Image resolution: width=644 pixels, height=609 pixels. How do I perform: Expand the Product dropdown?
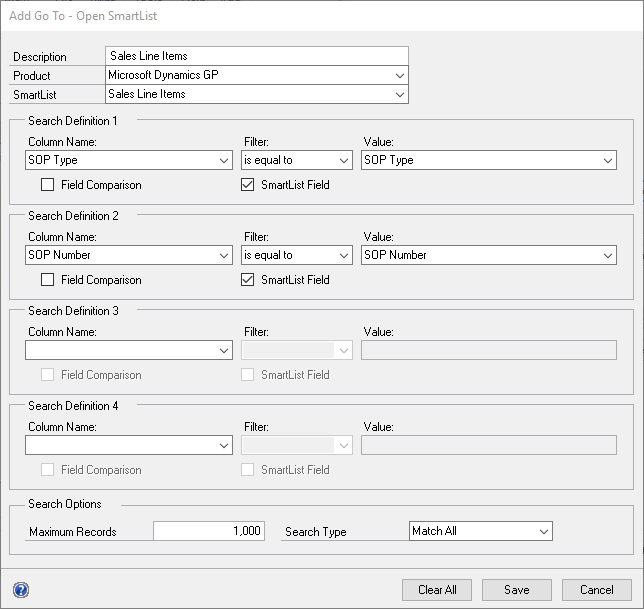coord(257,75)
